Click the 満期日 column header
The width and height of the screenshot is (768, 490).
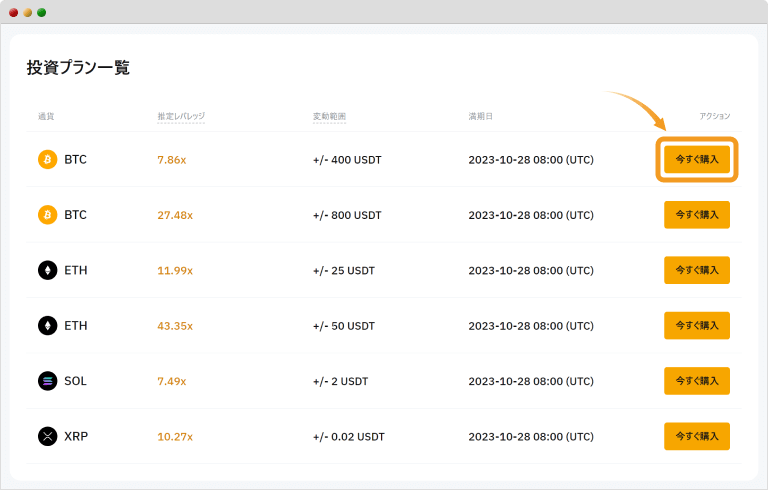[480, 116]
